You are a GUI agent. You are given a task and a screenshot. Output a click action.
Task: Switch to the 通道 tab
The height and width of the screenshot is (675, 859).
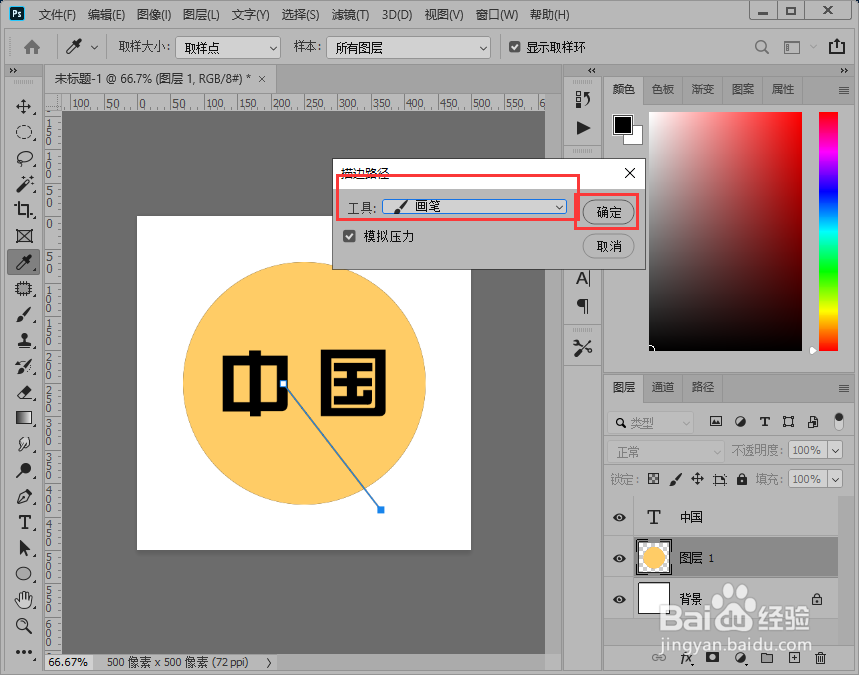click(663, 388)
